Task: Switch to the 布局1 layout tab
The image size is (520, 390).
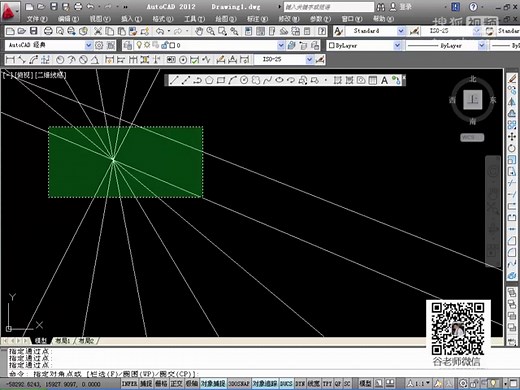Action: click(x=62, y=341)
